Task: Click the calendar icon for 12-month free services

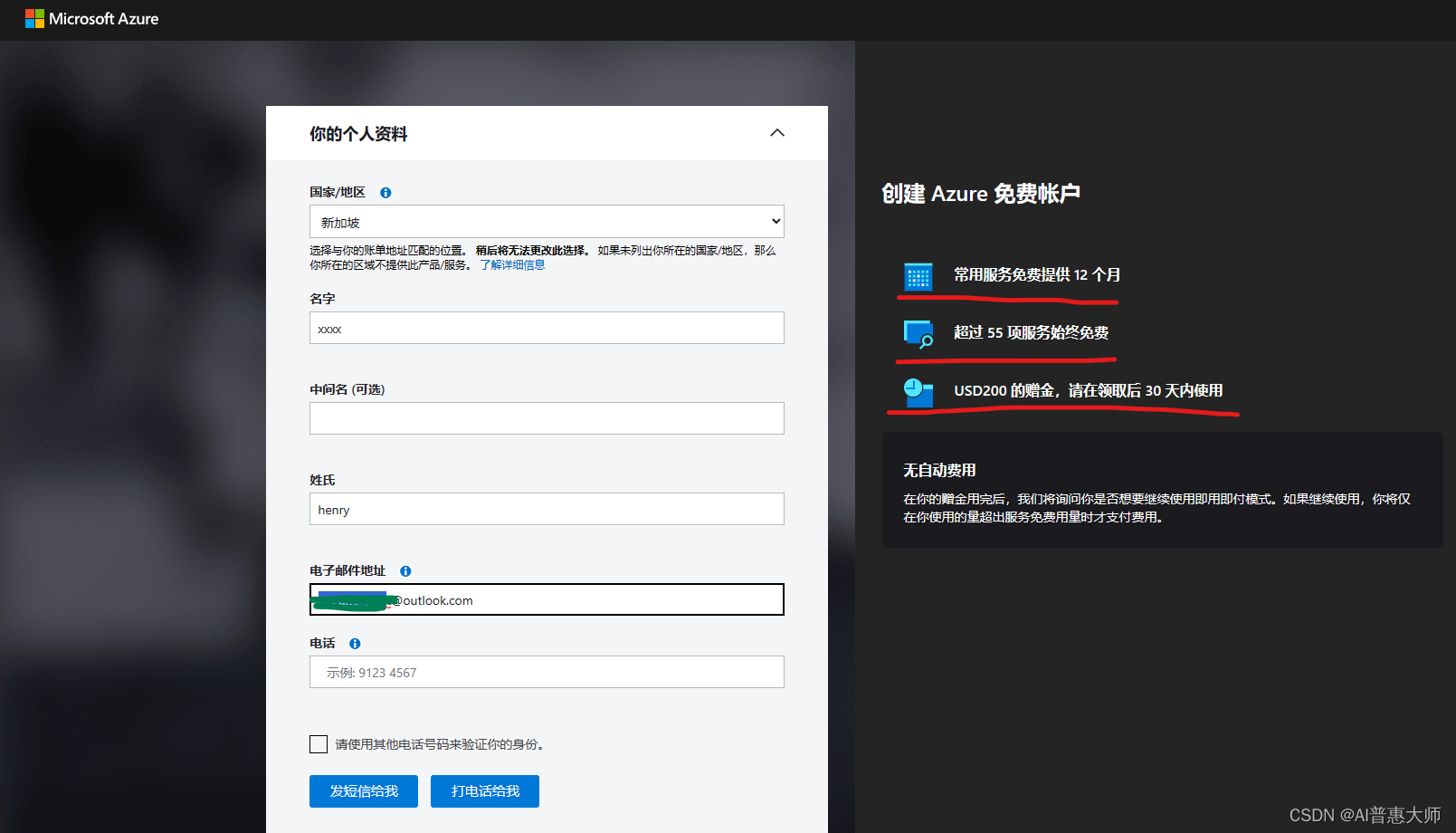Action: 918,276
